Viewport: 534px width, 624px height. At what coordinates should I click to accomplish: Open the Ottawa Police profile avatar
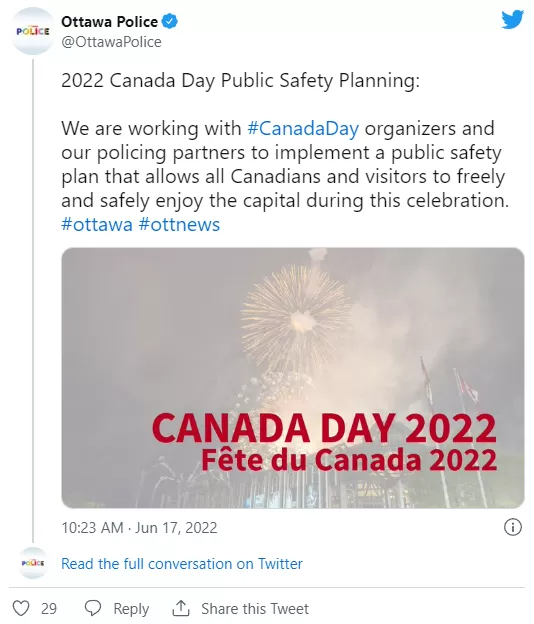(x=33, y=31)
